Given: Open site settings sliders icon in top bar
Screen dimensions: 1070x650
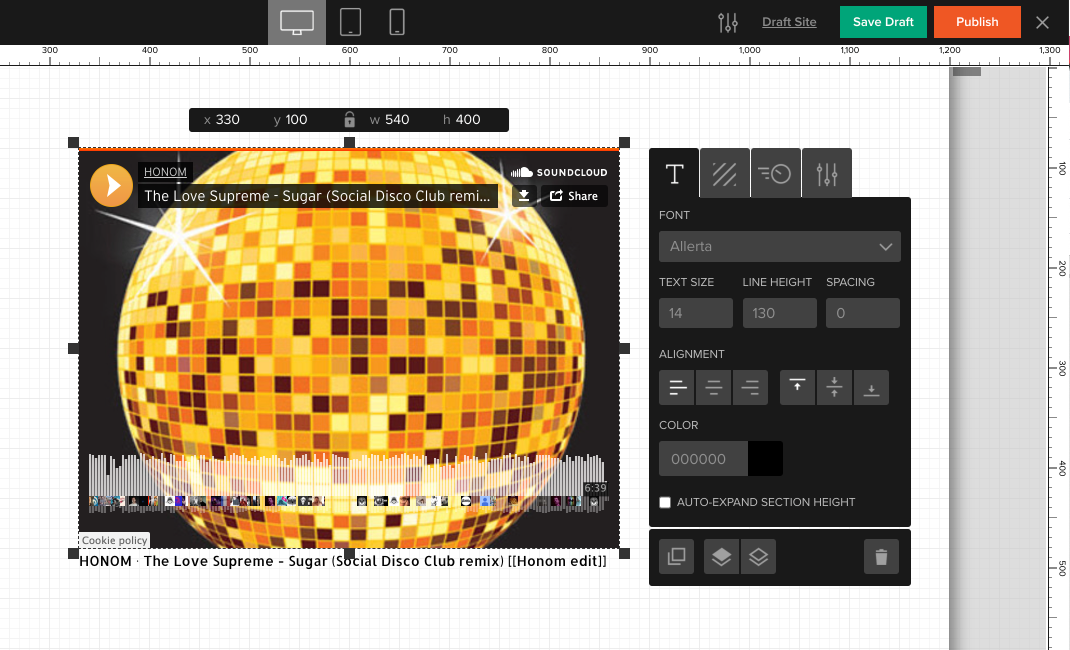Looking at the screenshot, I should point(728,22).
